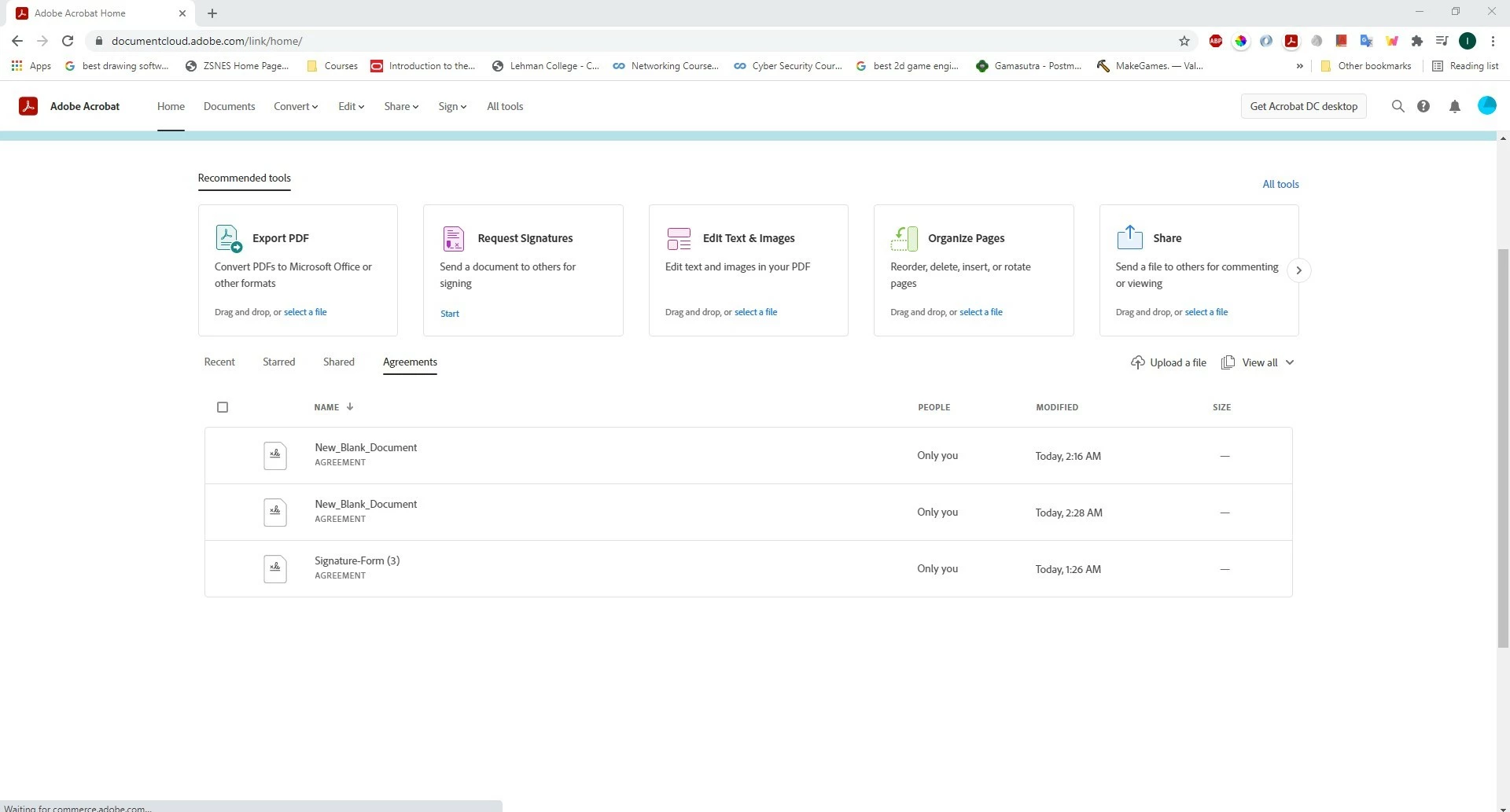Click the Upload a file cloud icon
The image size is (1510, 812).
pyautogui.click(x=1137, y=362)
